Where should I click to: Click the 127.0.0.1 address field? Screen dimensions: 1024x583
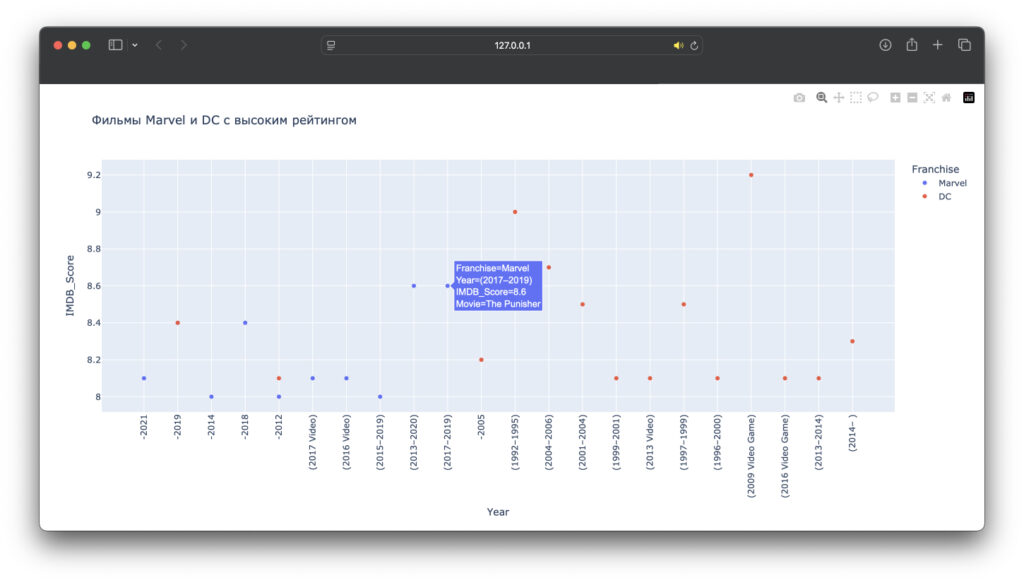coord(512,45)
